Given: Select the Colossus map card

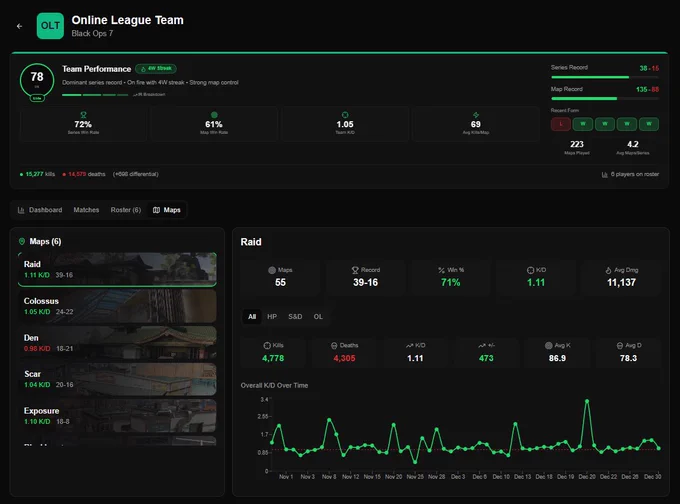Looking at the screenshot, I should point(117,306).
